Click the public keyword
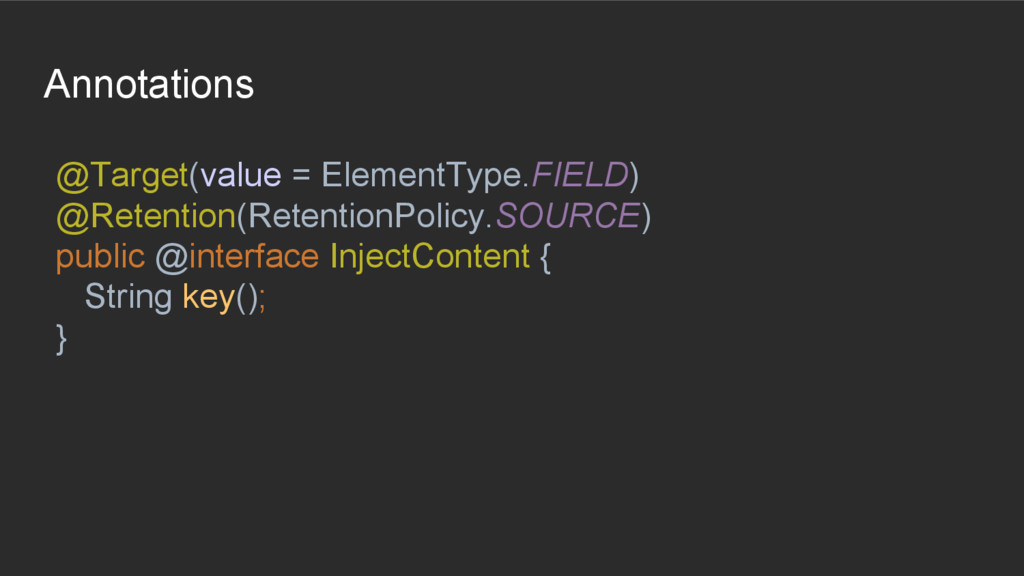The width and height of the screenshot is (1024, 576). [x=100, y=257]
